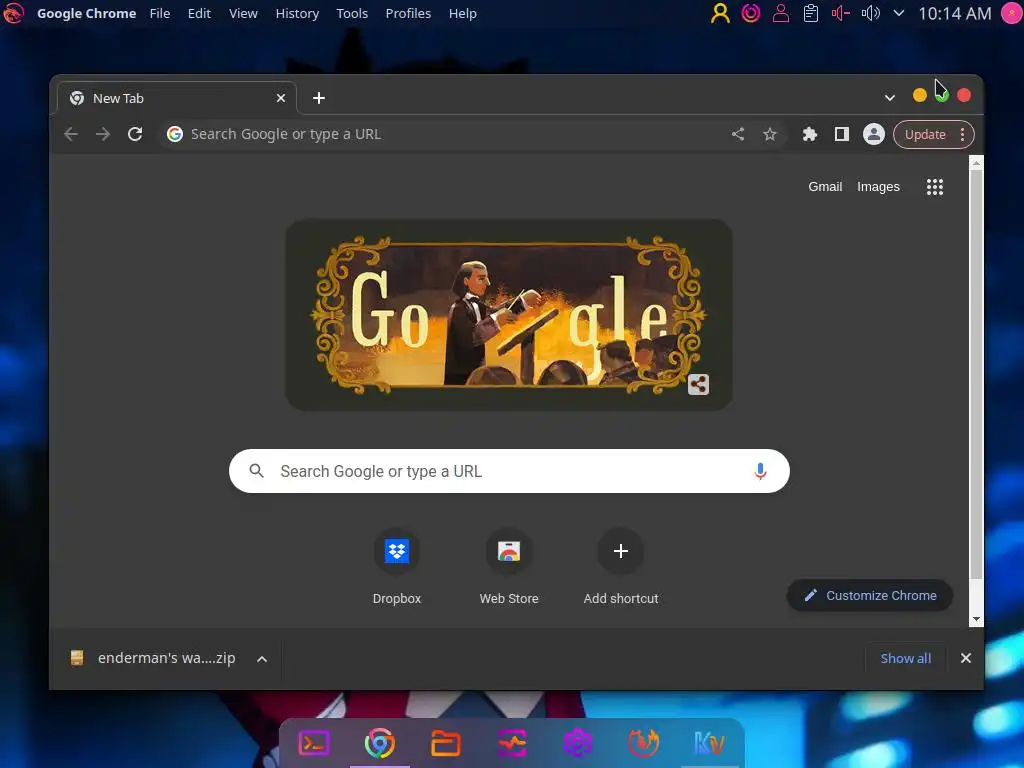This screenshot has height=768, width=1024.
Task: Open a new tab with plus button
Action: point(319,98)
